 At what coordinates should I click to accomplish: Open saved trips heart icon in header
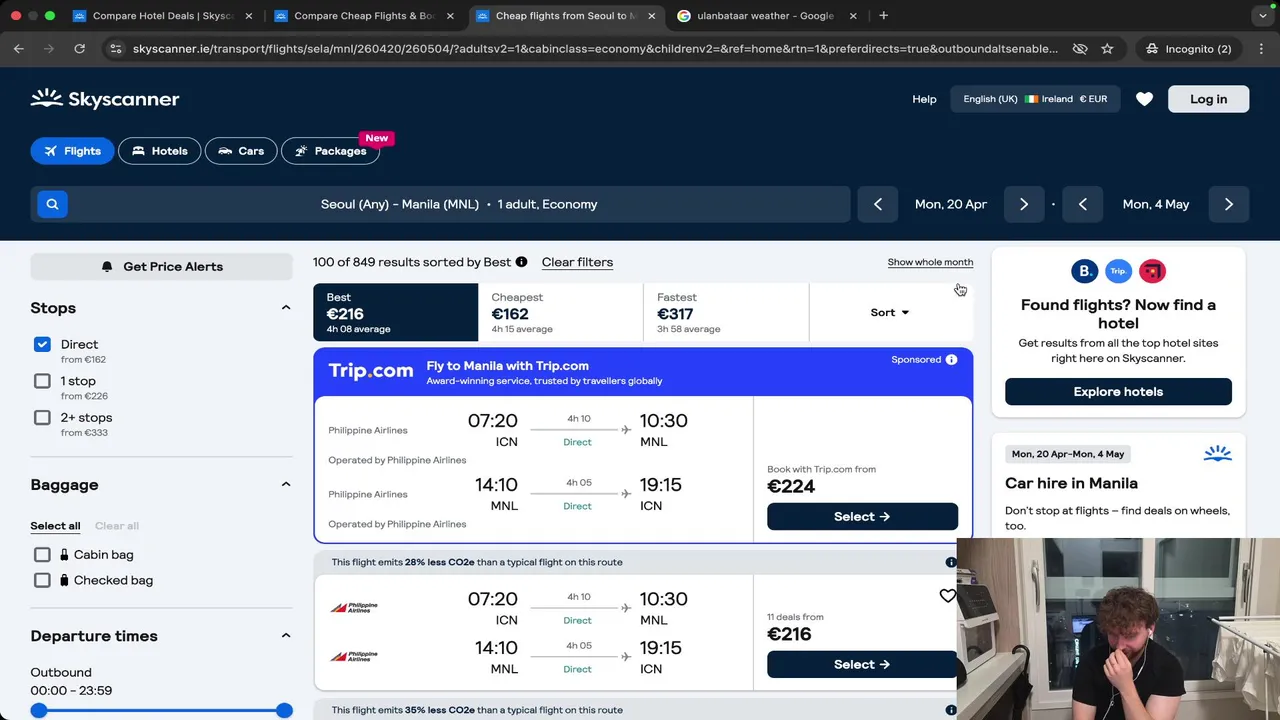coord(1144,99)
